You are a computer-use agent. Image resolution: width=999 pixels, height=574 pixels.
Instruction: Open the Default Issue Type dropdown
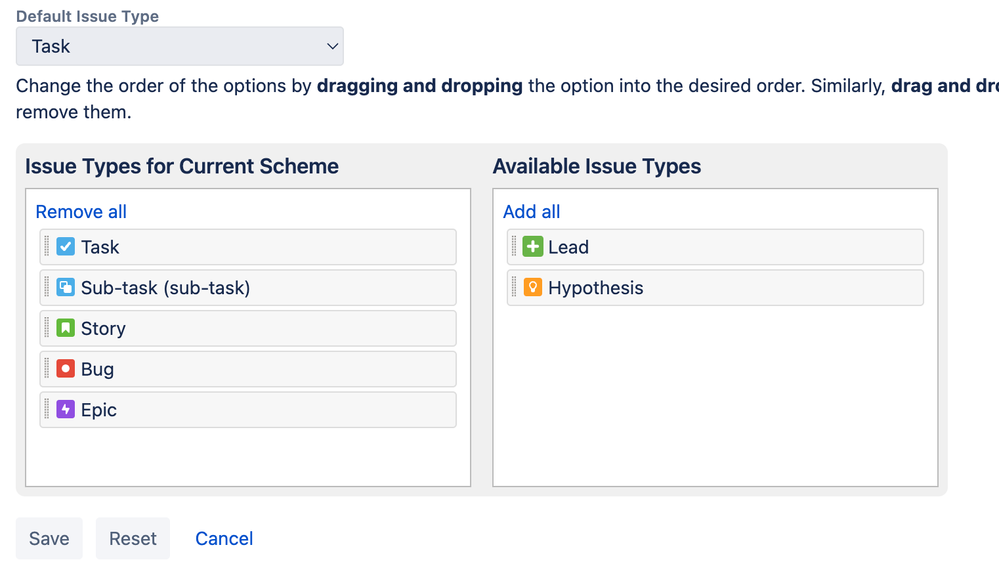tap(180, 46)
